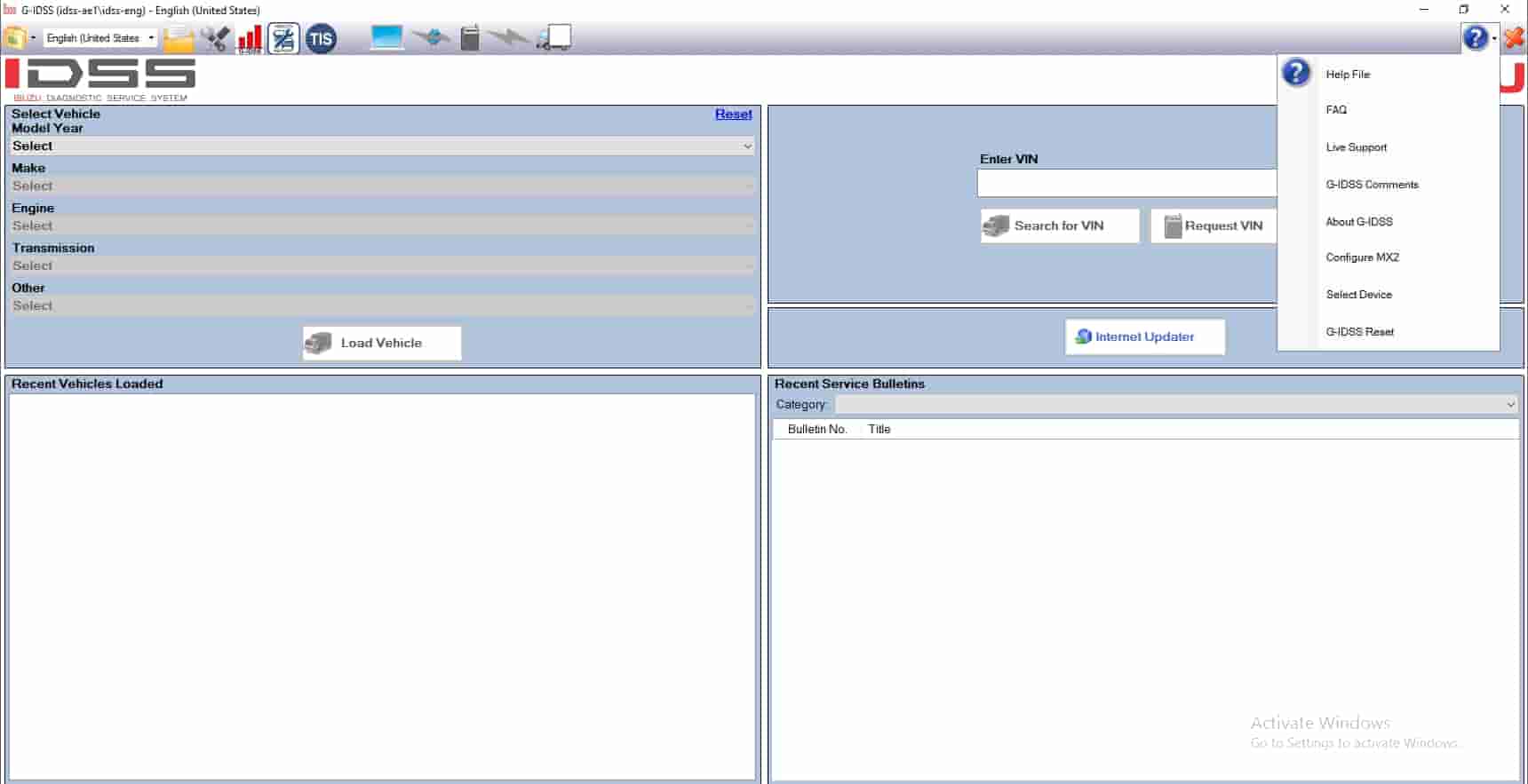The height and width of the screenshot is (784, 1528).
Task: Click the red bar chart icon
Action: point(250,38)
